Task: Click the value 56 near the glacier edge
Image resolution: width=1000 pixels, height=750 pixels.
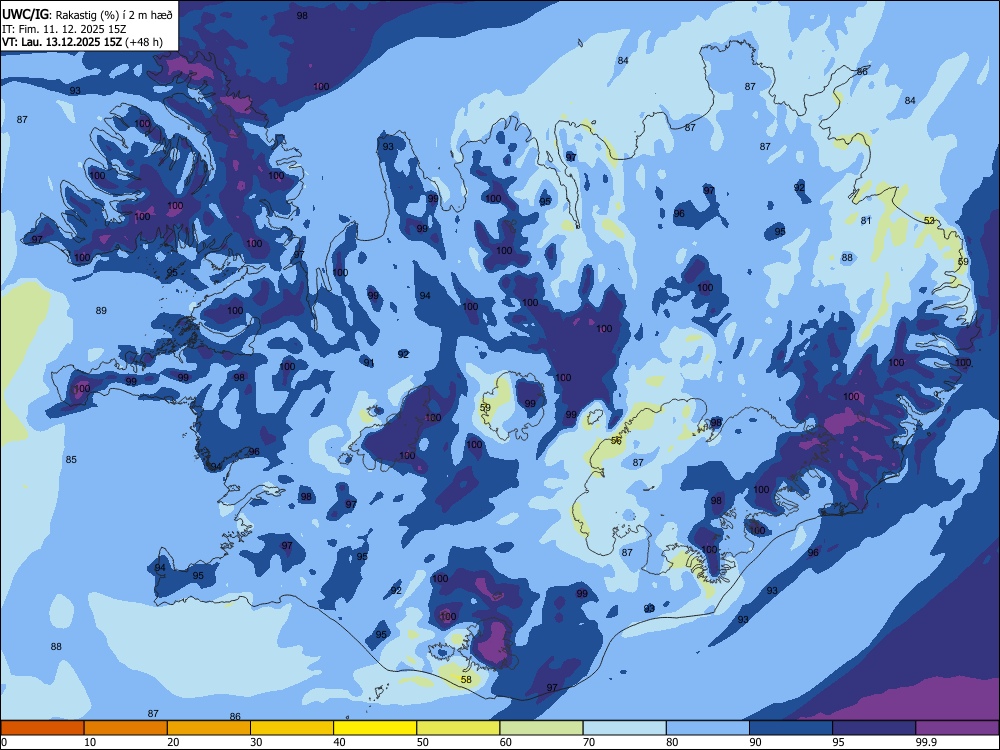Action: [x=616, y=441]
